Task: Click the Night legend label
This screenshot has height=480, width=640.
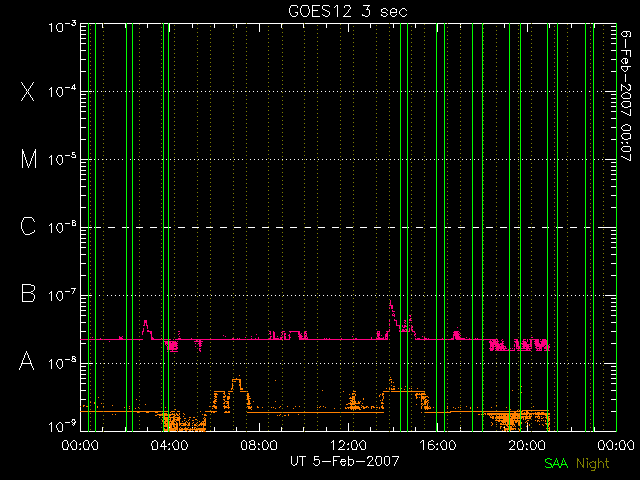Action: click(x=593, y=464)
